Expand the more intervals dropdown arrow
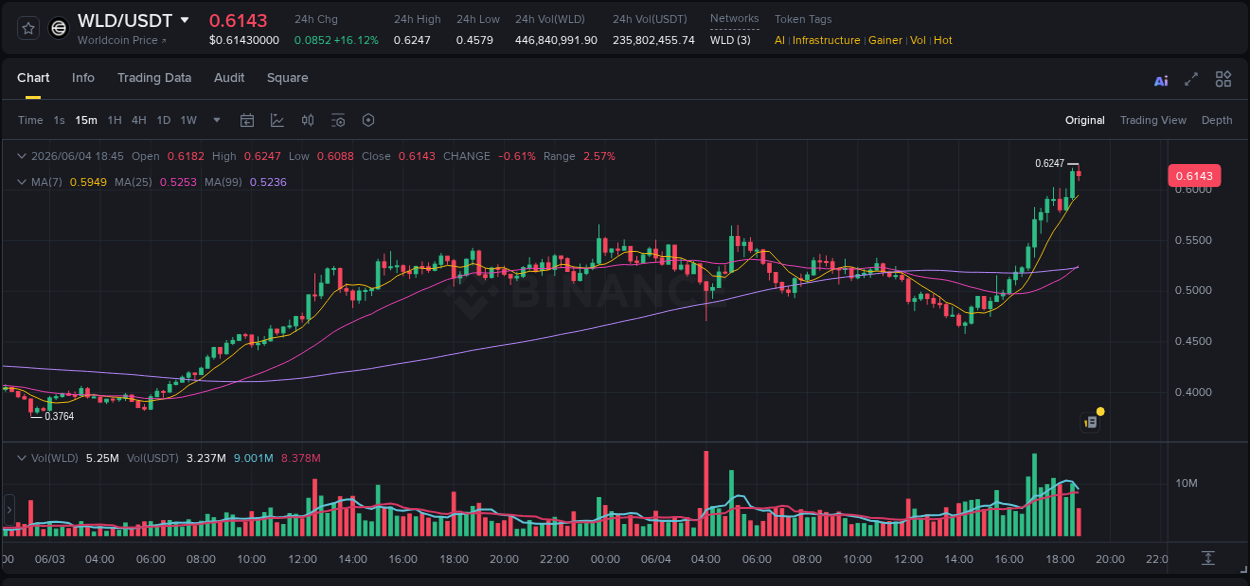The width and height of the screenshot is (1250, 586). 217,120
